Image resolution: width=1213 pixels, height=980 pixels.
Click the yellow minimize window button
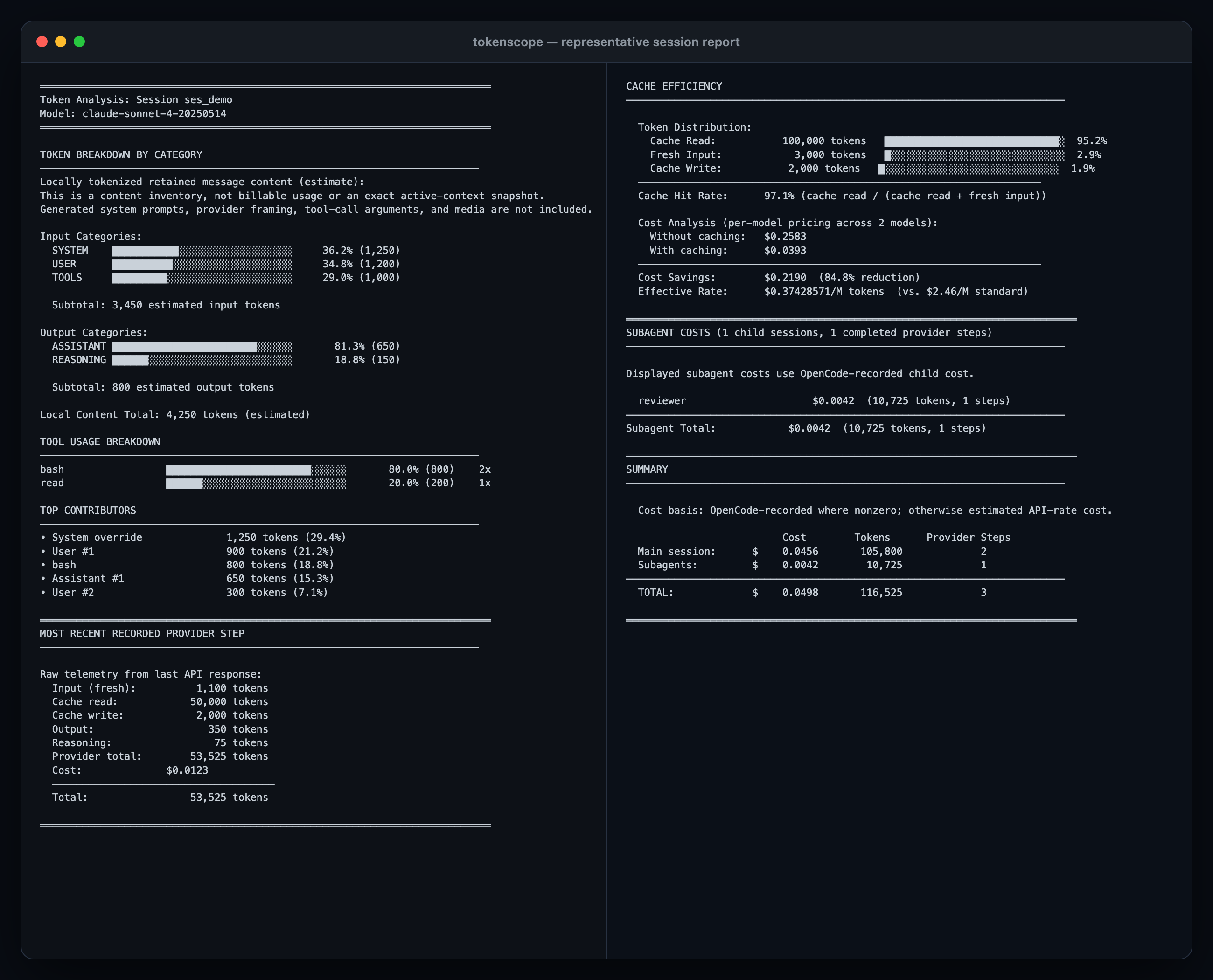click(x=60, y=42)
